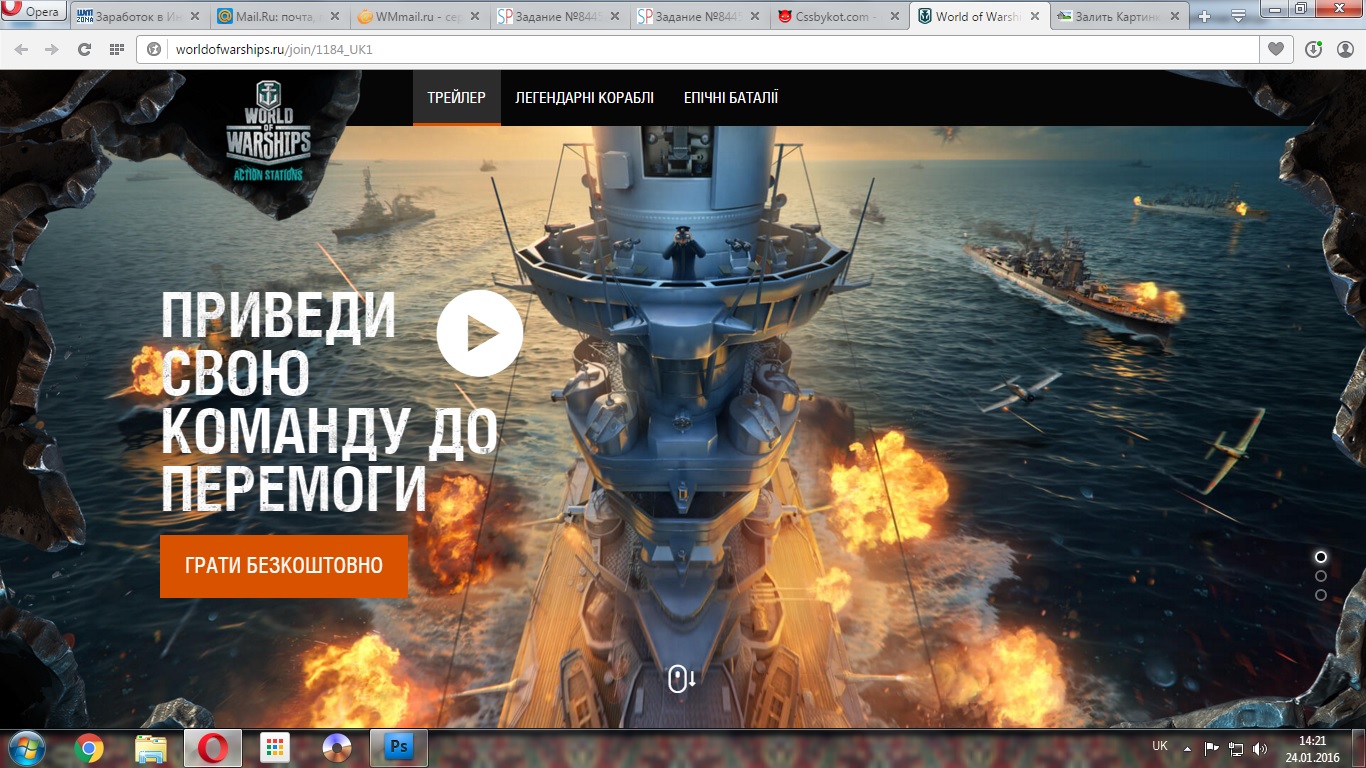Screen dimensions: 1366x768
Task: Open the disc media app on taskbar
Action: pyautogui.click(x=337, y=748)
